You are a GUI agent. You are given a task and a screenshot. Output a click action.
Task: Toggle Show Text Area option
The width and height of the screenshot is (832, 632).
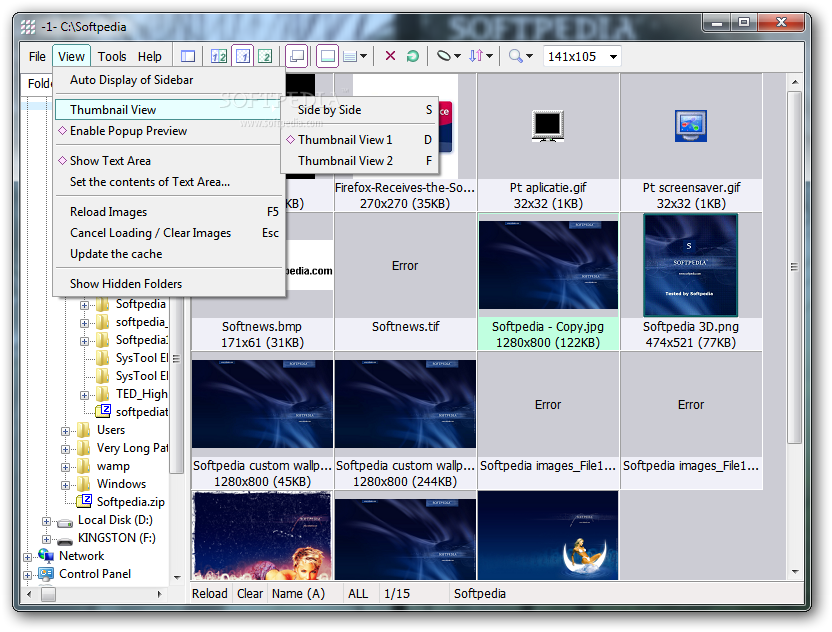[169, 160]
